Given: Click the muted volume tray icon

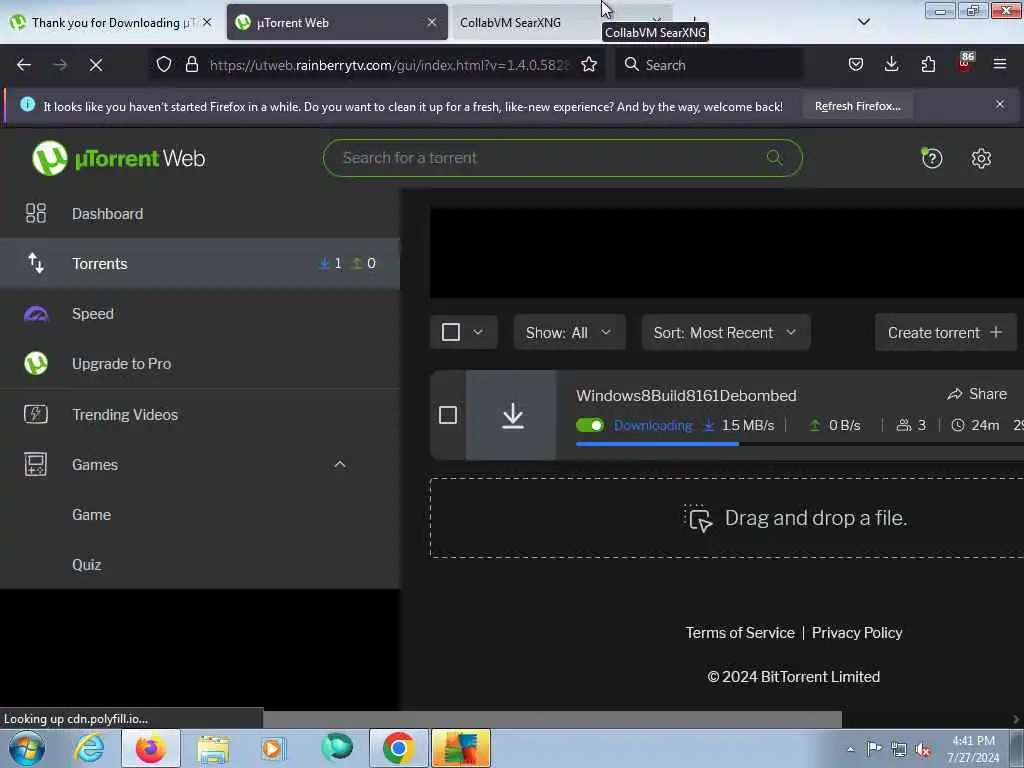Looking at the screenshot, I should [923, 749].
